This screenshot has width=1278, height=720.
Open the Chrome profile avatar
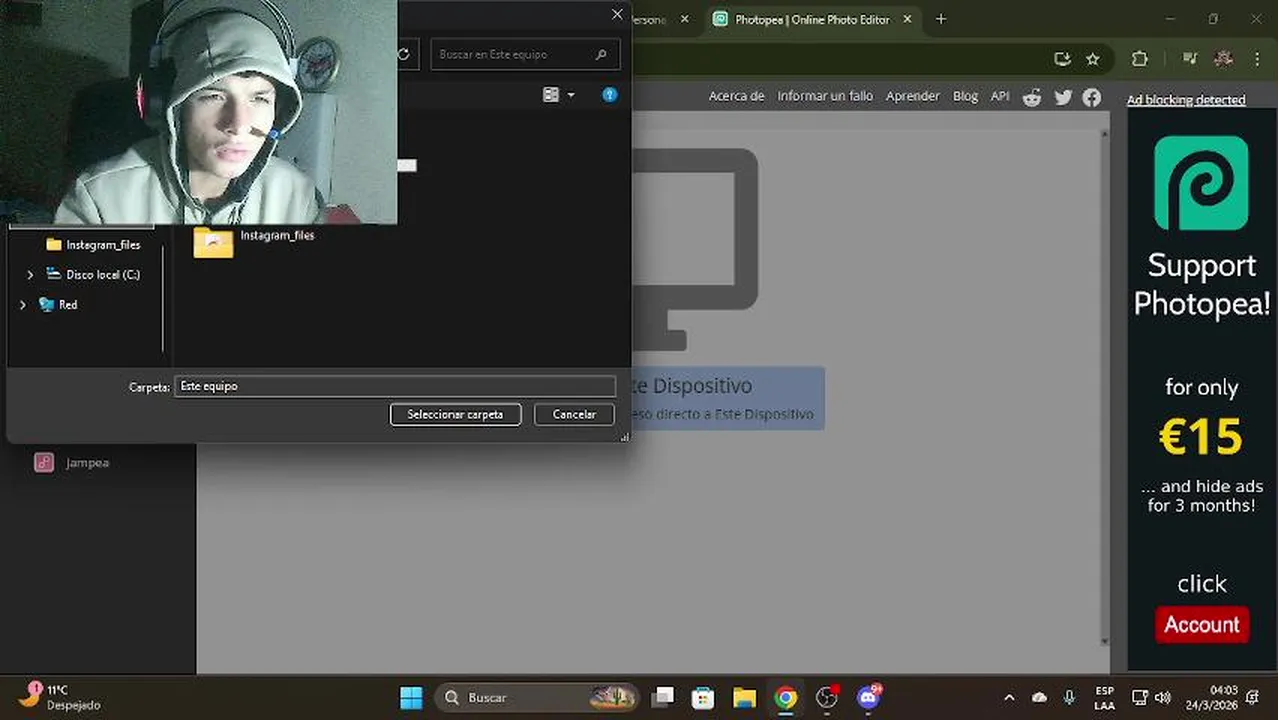[1223, 59]
